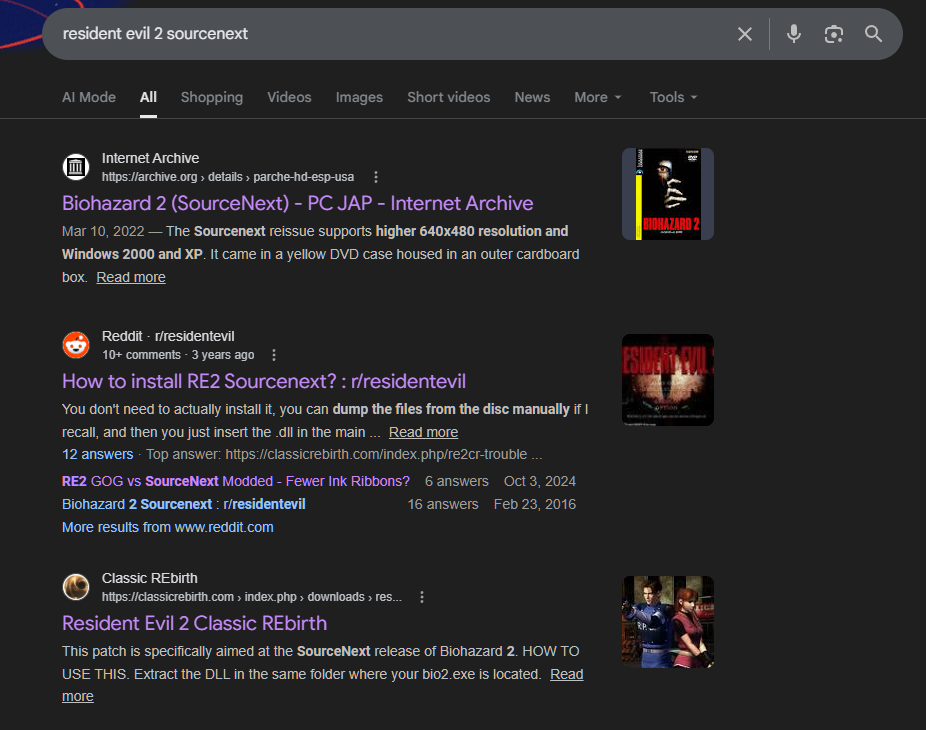The height and width of the screenshot is (730, 926).
Task: Switch to News tab
Action: 532,97
